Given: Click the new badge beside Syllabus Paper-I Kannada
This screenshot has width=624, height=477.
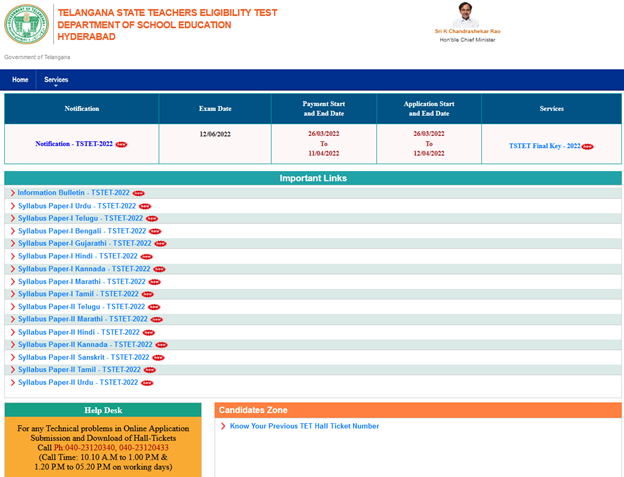Looking at the screenshot, I should 159,269.
